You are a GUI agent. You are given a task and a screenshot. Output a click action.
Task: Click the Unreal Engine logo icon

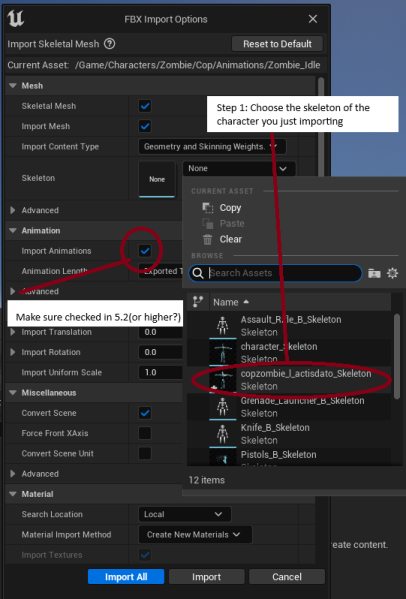point(16,18)
